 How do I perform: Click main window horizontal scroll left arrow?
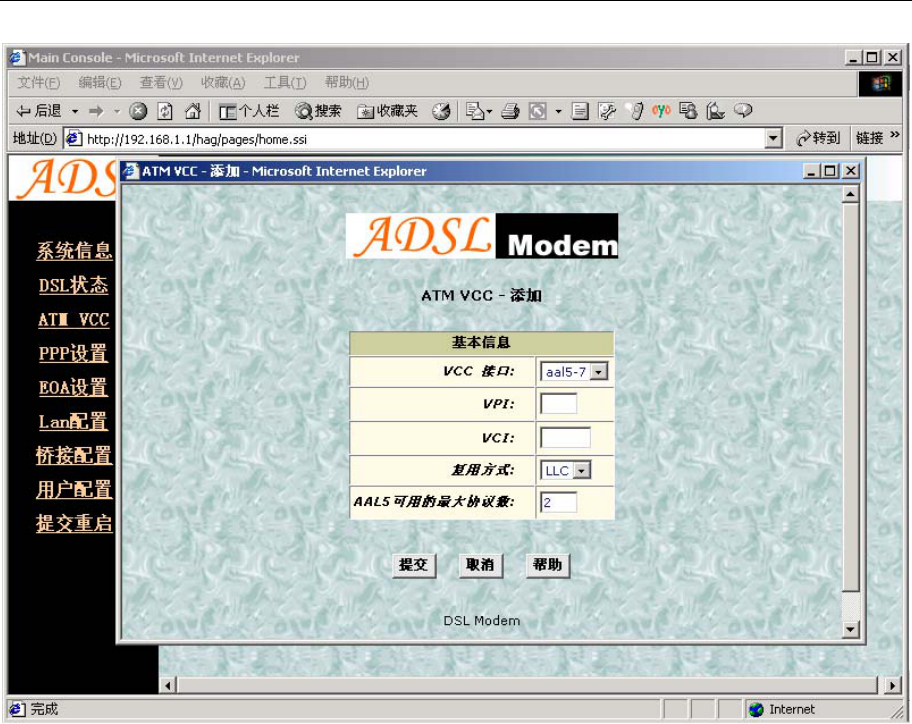tap(168, 686)
